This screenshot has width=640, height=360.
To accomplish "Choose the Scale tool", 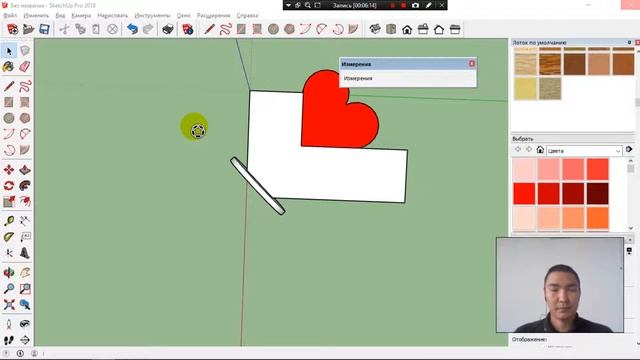I will point(9,202).
